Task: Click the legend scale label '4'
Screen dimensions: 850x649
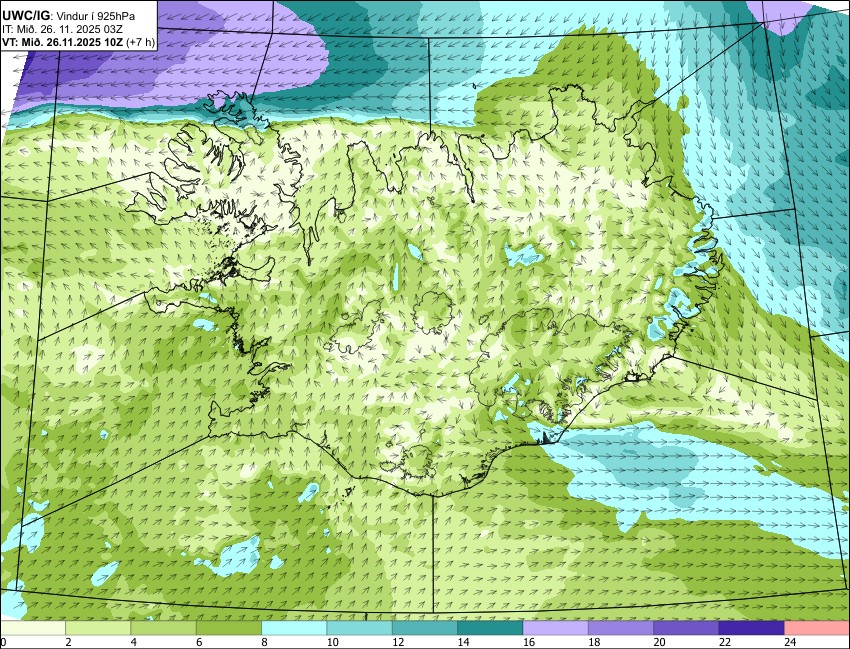Action: tap(134, 642)
